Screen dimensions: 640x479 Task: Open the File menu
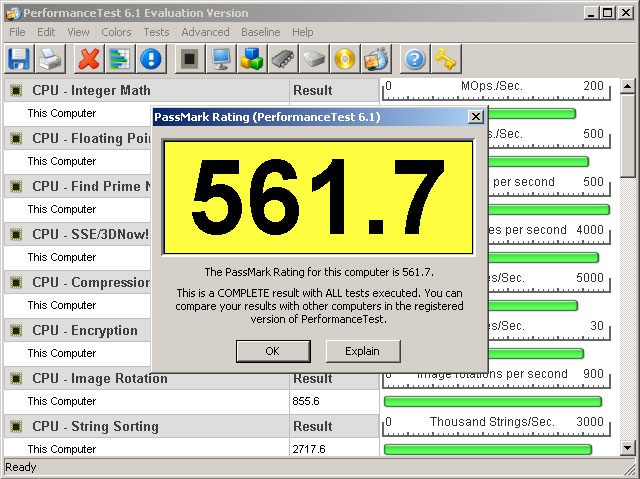17,32
